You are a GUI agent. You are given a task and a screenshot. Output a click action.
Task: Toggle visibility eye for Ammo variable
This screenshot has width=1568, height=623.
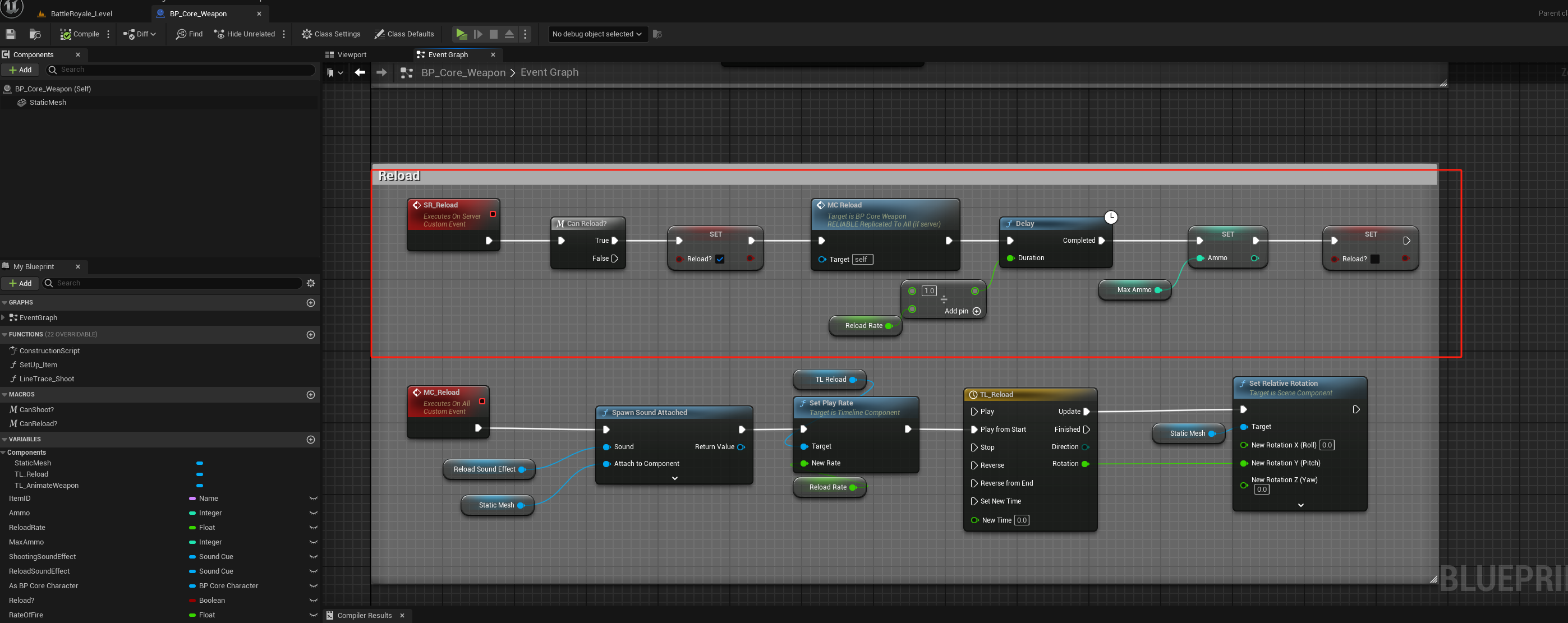314,513
